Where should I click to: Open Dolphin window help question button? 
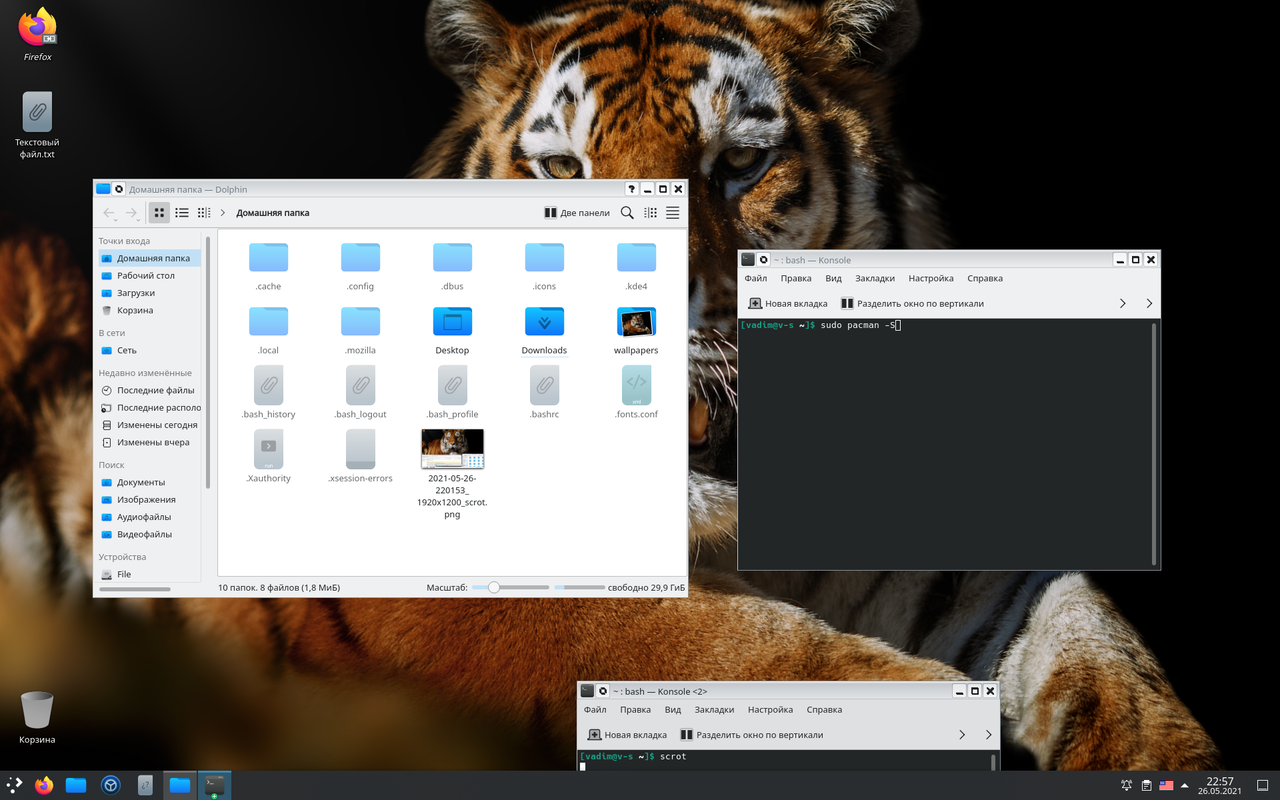tap(632, 189)
